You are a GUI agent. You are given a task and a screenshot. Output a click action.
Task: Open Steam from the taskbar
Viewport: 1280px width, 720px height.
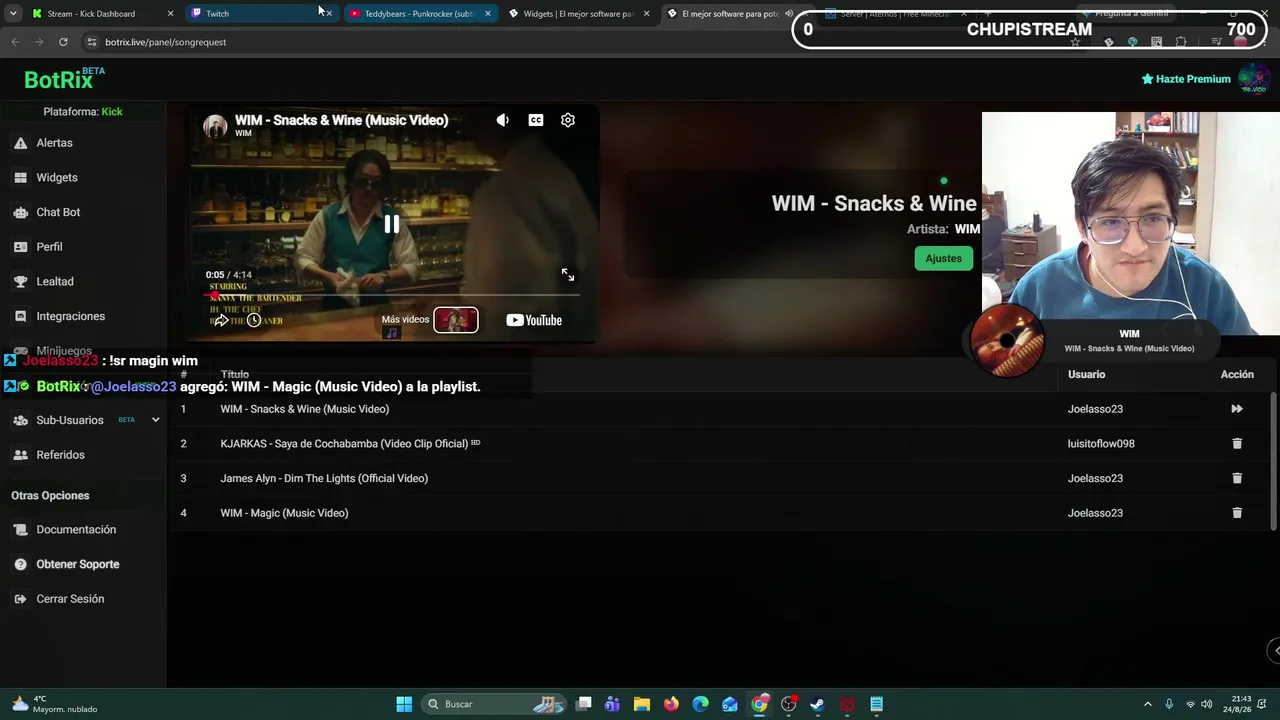point(817,704)
